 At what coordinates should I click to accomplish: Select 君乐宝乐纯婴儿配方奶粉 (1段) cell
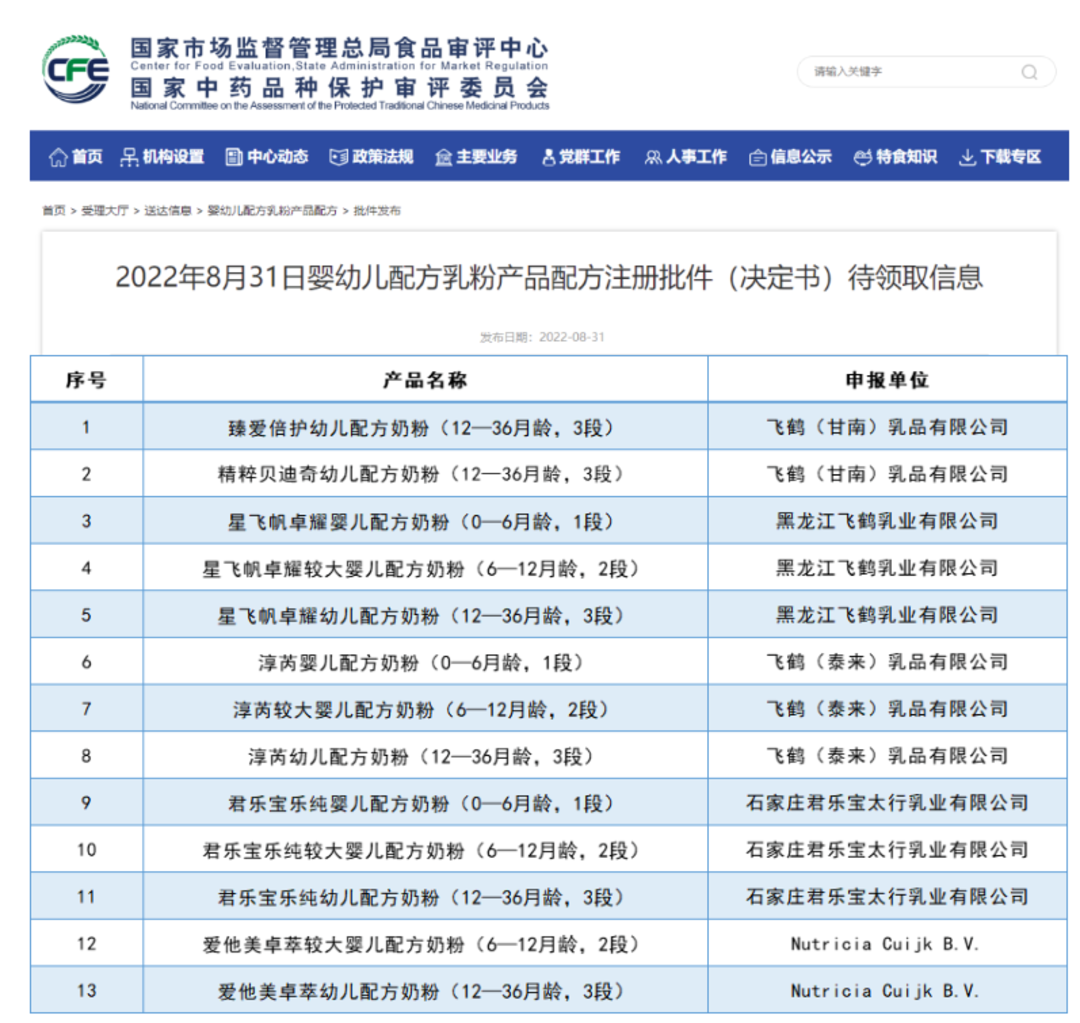tap(425, 803)
